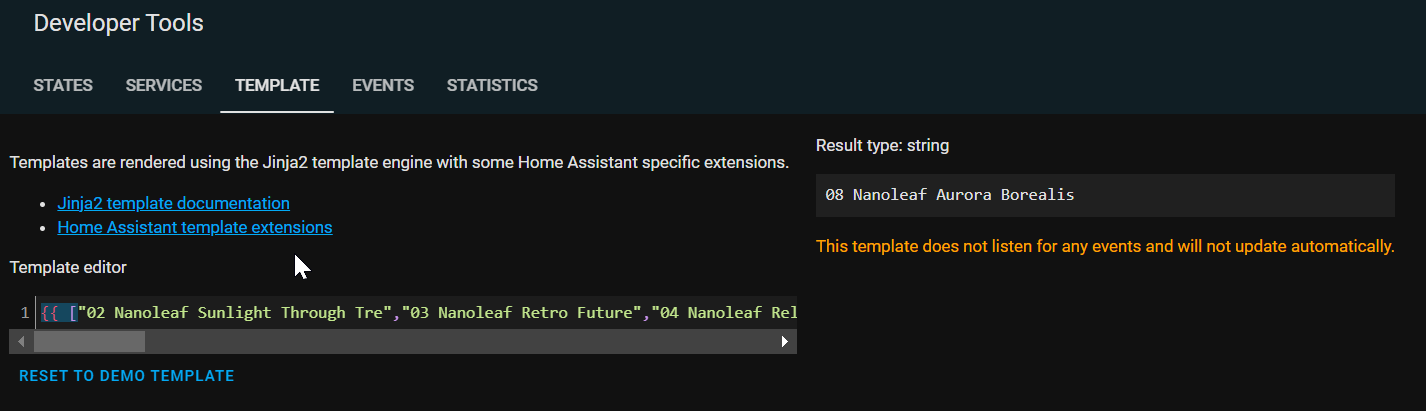Click the scrollbar right arrow in editor

click(x=785, y=342)
